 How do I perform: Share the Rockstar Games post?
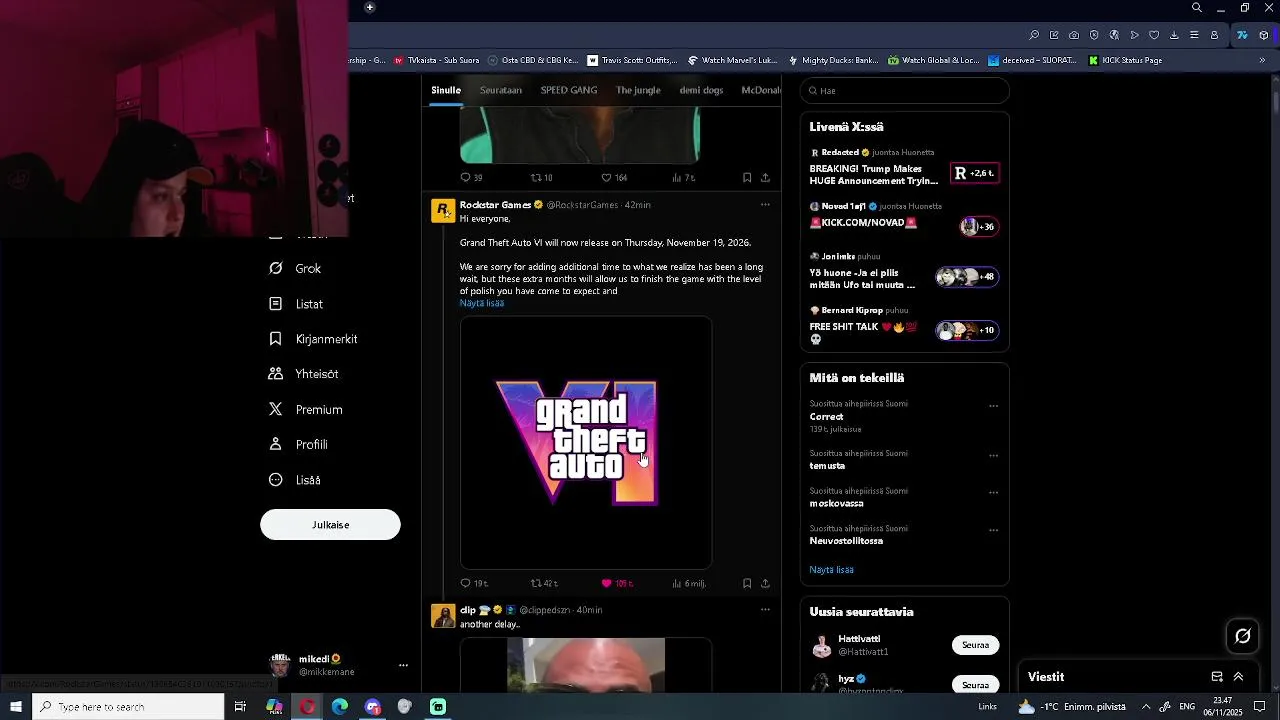coord(765,583)
